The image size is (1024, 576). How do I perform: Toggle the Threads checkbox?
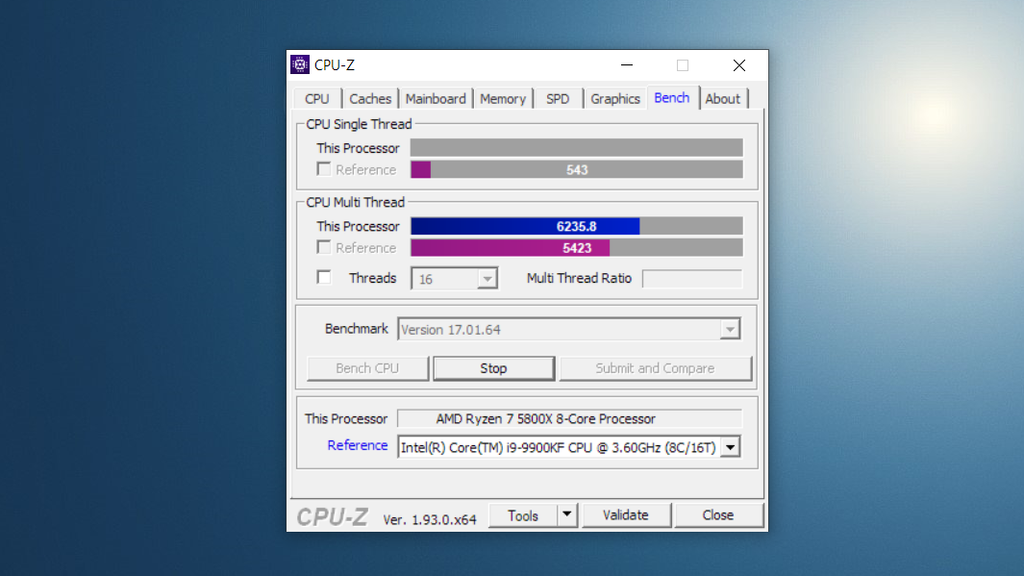323,277
